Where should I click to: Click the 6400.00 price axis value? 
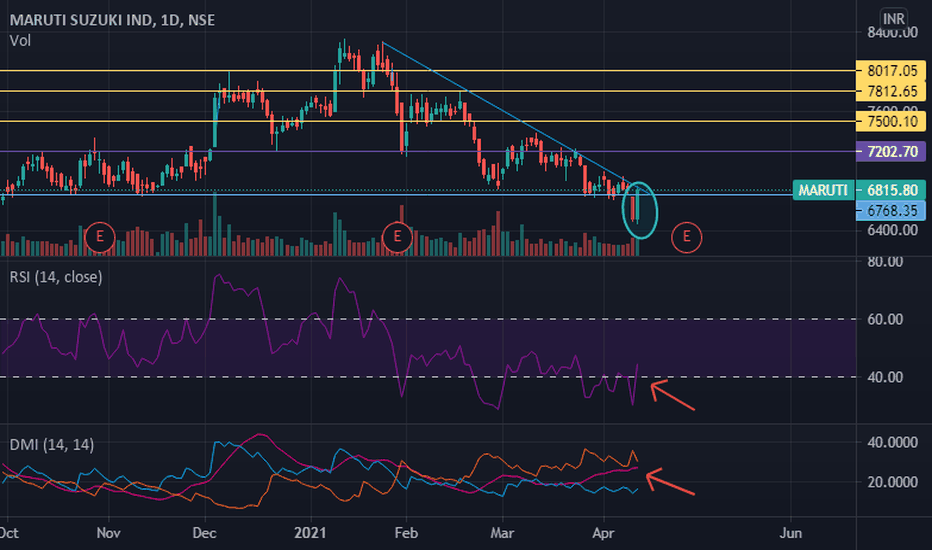[x=892, y=231]
